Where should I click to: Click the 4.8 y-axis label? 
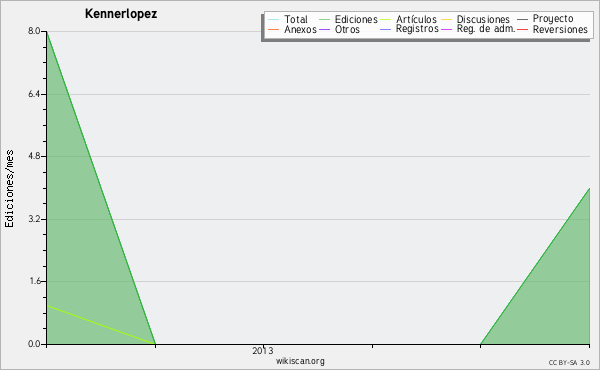tap(34, 156)
